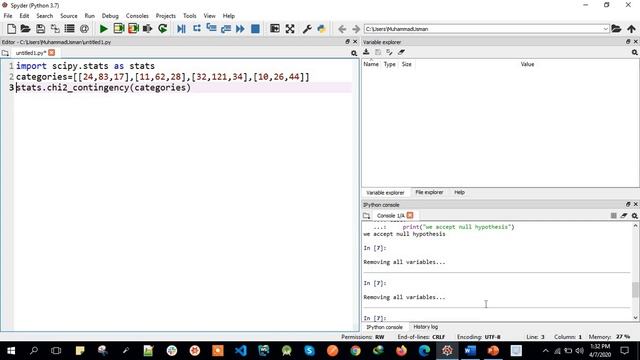The image size is (640, 360).
Task: Open the PYTHONPATH manager
Action: click(322, 29)
